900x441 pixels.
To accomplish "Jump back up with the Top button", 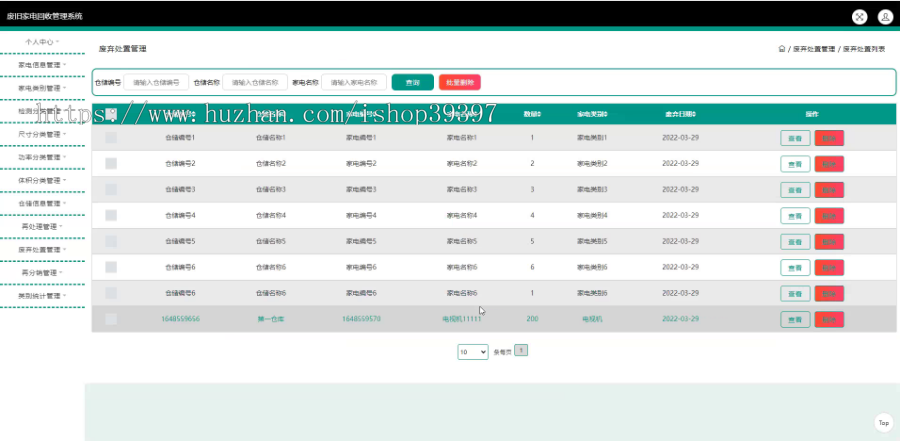I will click(x=883, y=423).
